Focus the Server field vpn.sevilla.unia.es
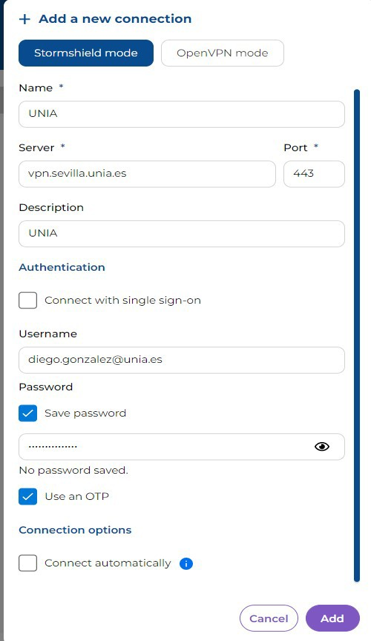This screenshot has width=371, height=641. tap(147, 174)
